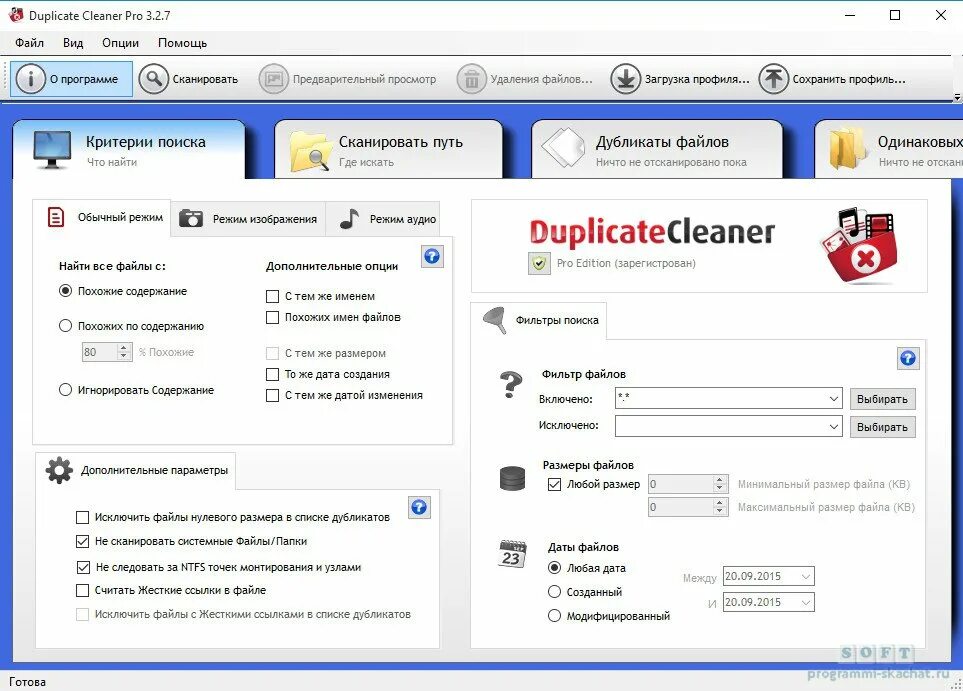
Task: Increase minimum file size spinner
Action: tap(720, 480)
